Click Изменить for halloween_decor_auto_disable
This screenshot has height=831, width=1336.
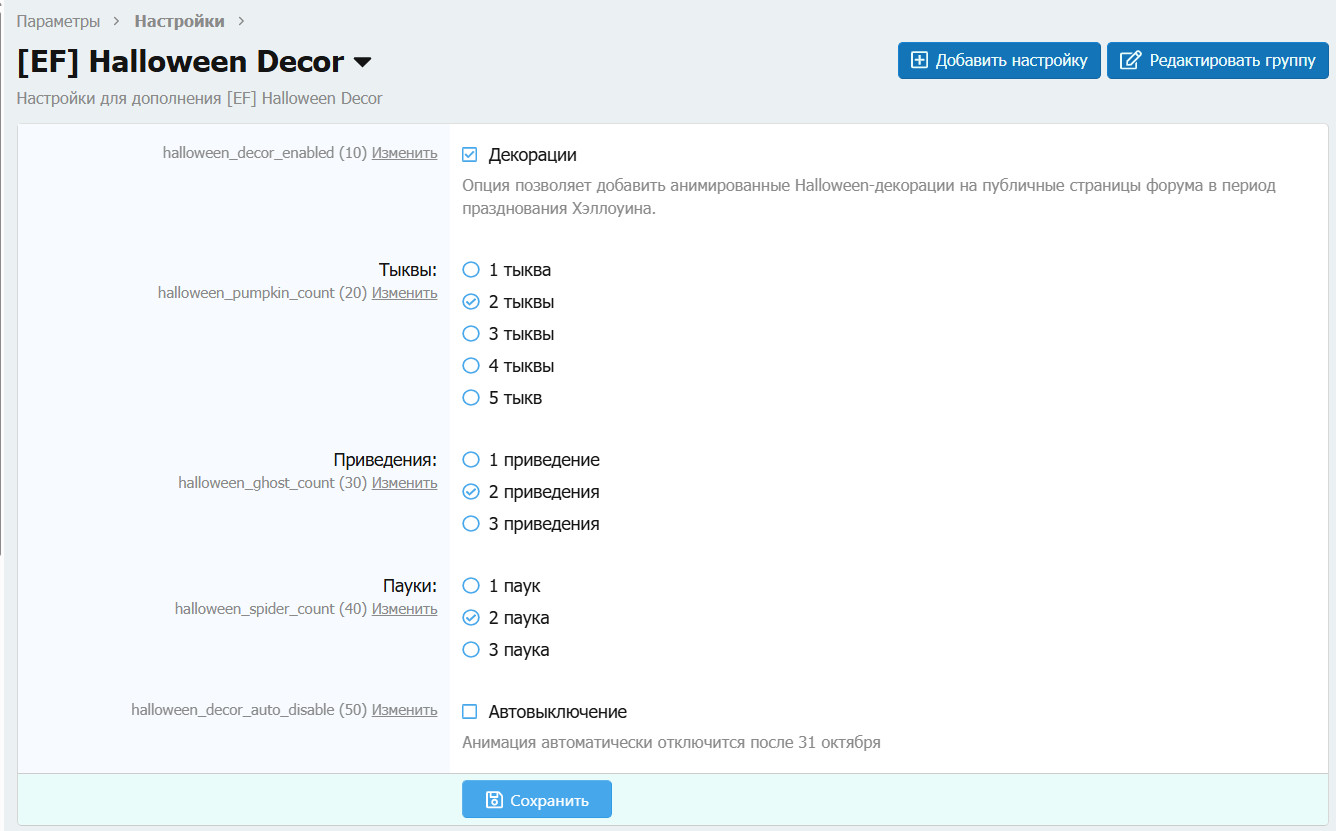click(404, 710)
